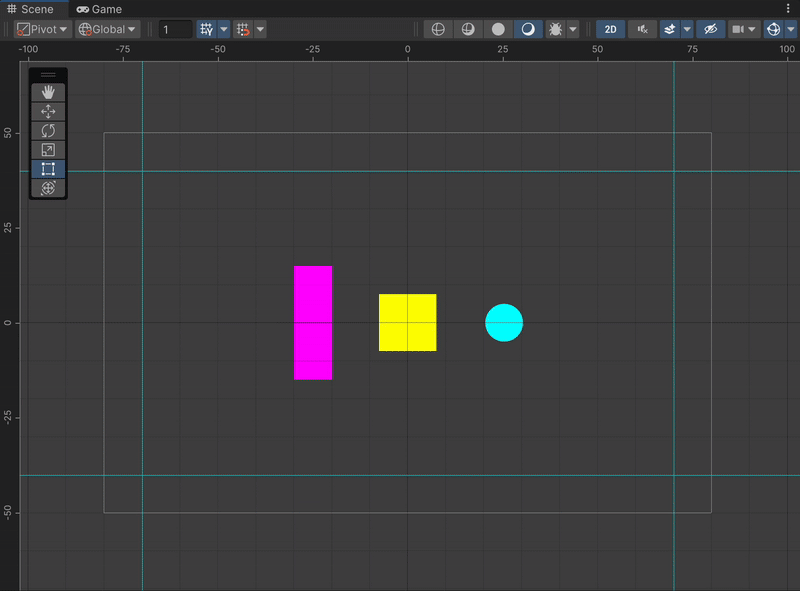Toggle hidden objects visibility eye icon
This screenshot has height=591, width=800.
coord(710,30)
